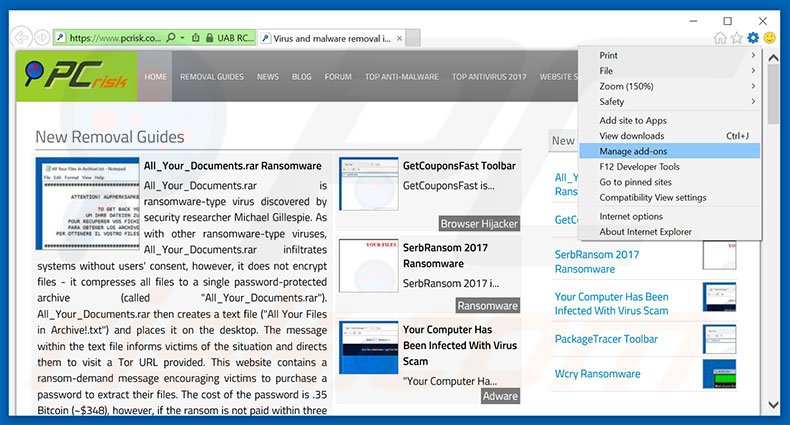This screenshot has height=425, width=790.
Task: Click the Home house icon
Action: coord(720,38)
